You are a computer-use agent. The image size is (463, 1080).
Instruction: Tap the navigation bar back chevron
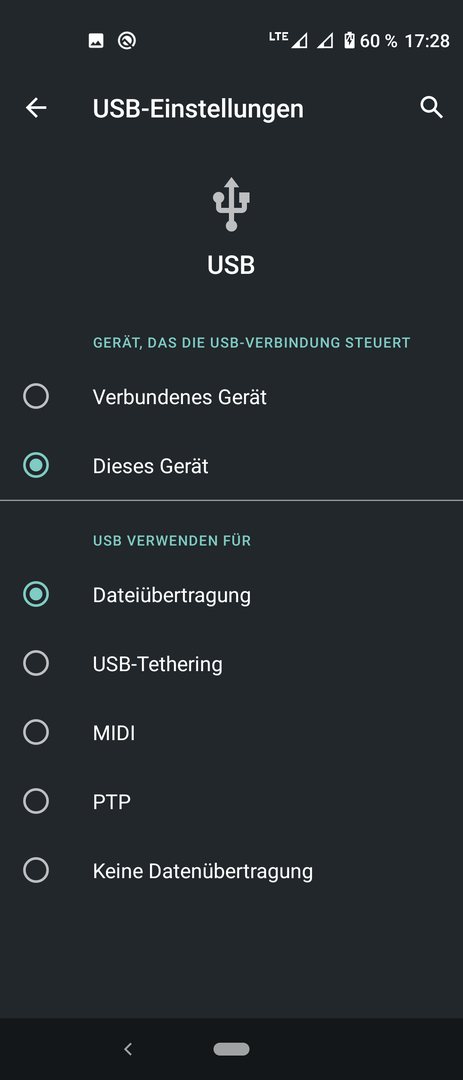tap(127, 1049)
